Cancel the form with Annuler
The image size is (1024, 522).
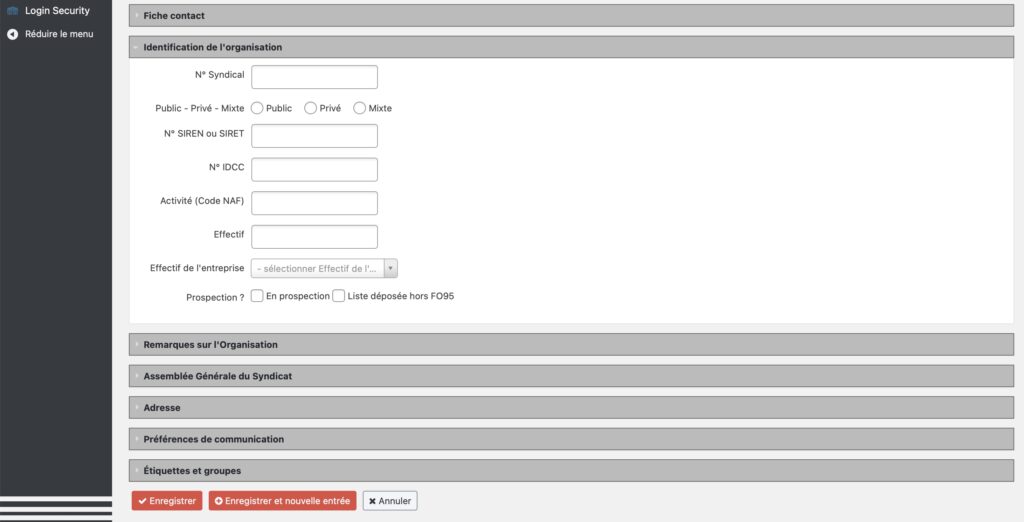click(x=390, y=501)
